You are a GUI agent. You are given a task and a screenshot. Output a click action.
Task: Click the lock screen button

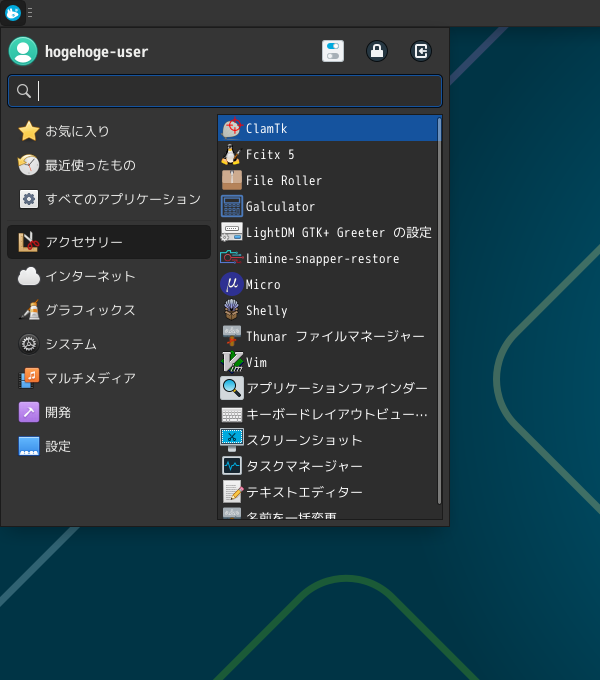[377, 51]
